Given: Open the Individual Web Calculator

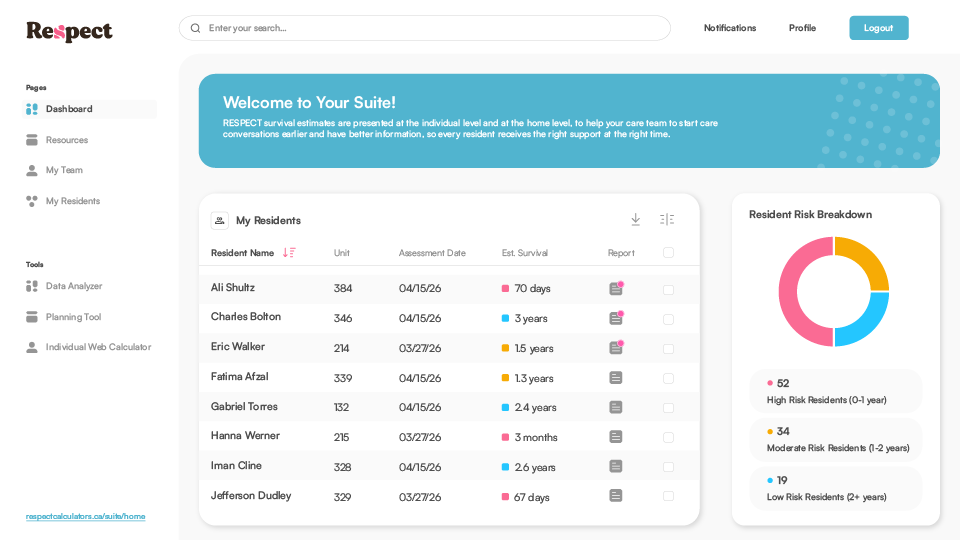Looking at the screenshot, I should tap(99, 347).
